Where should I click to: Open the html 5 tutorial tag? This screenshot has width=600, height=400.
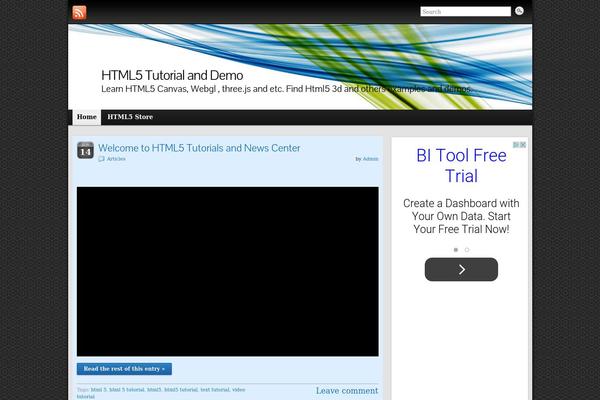[x=127, y=390]
